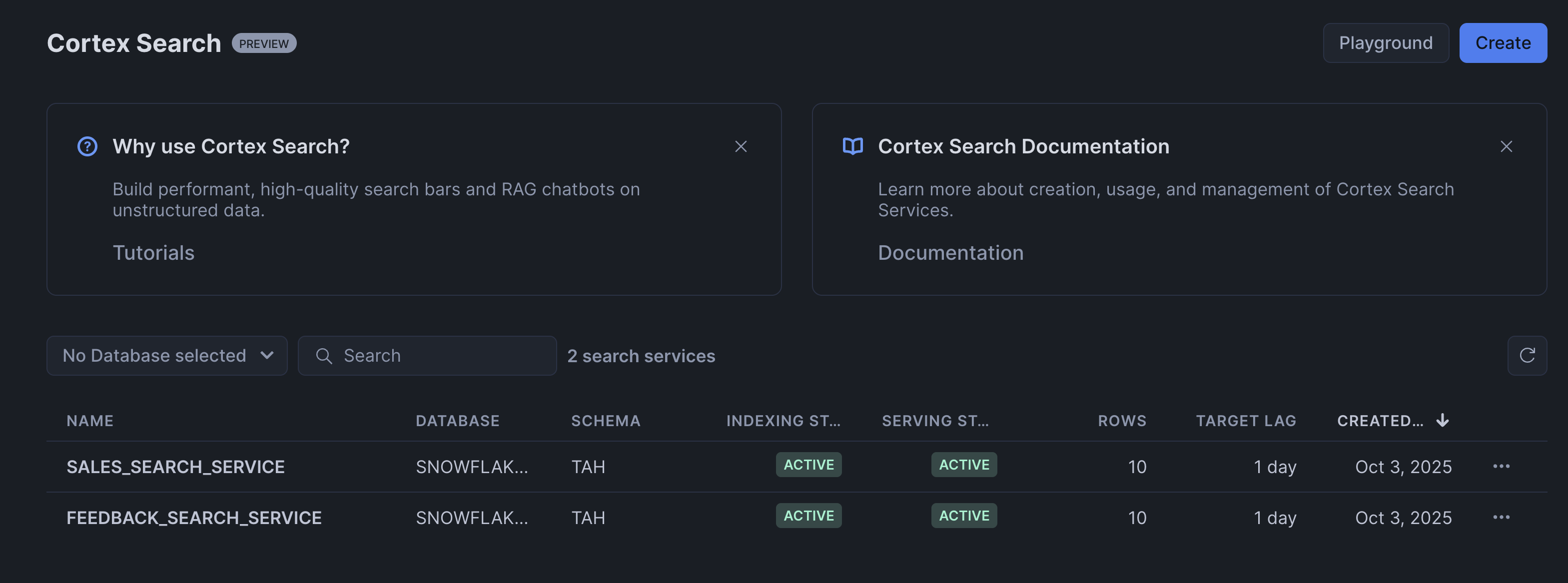Open more options for FEEDBACK_SEARCH_SERVICE row

click(x=1501, y=517)
